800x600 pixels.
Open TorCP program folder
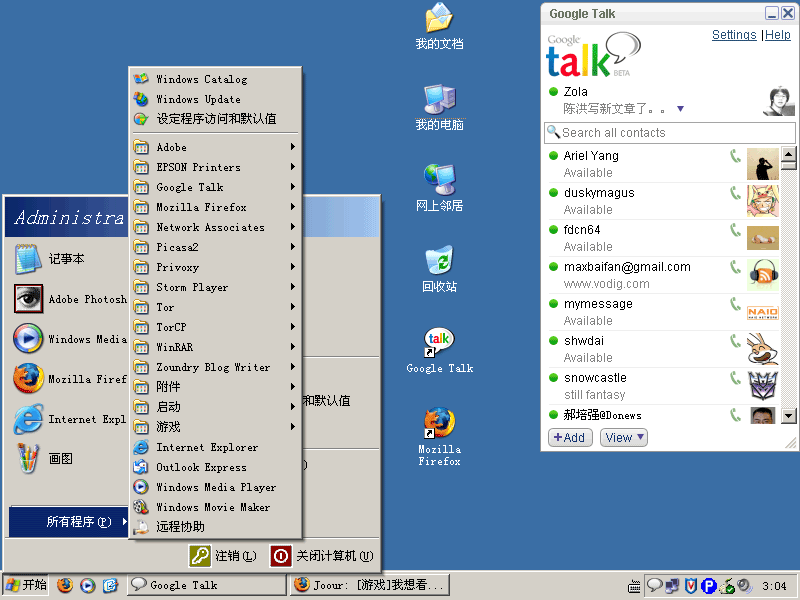(x=214, y=327)
